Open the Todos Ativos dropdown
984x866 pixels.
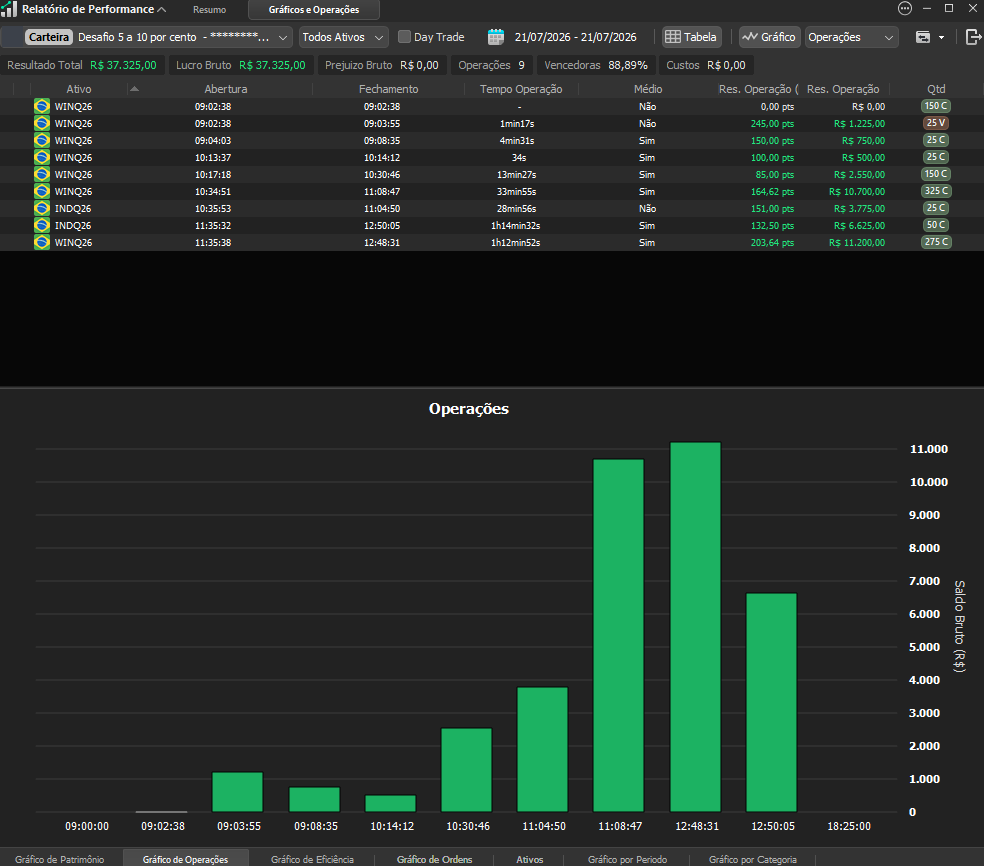pyautogui.click(x=343, y=37)
